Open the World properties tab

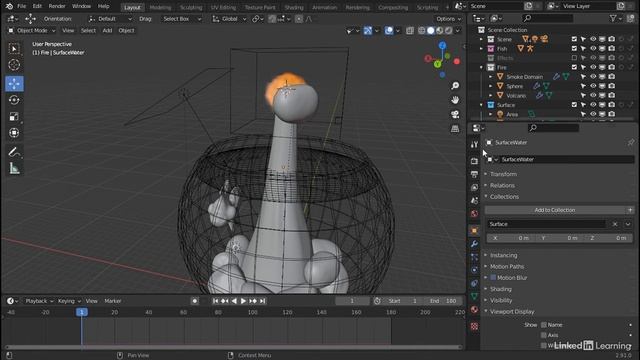click(x=474, y=213)
